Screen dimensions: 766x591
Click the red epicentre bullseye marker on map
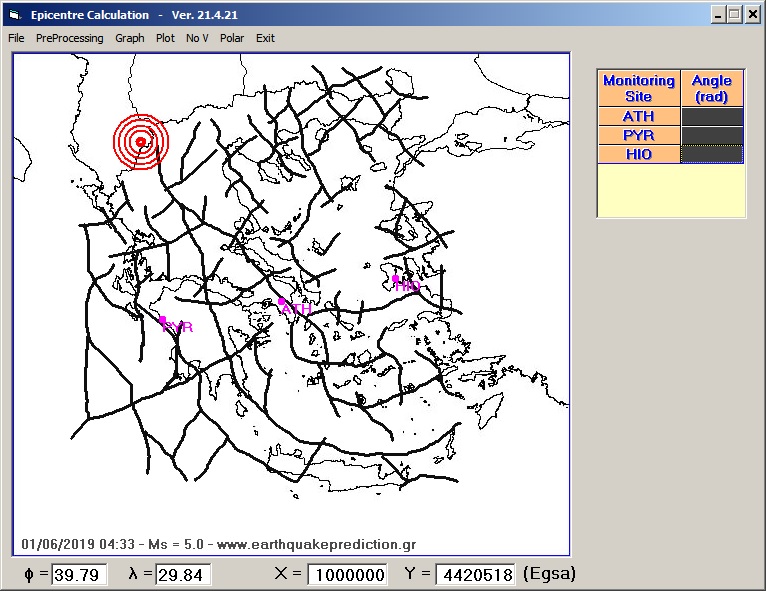coord(141,143)
